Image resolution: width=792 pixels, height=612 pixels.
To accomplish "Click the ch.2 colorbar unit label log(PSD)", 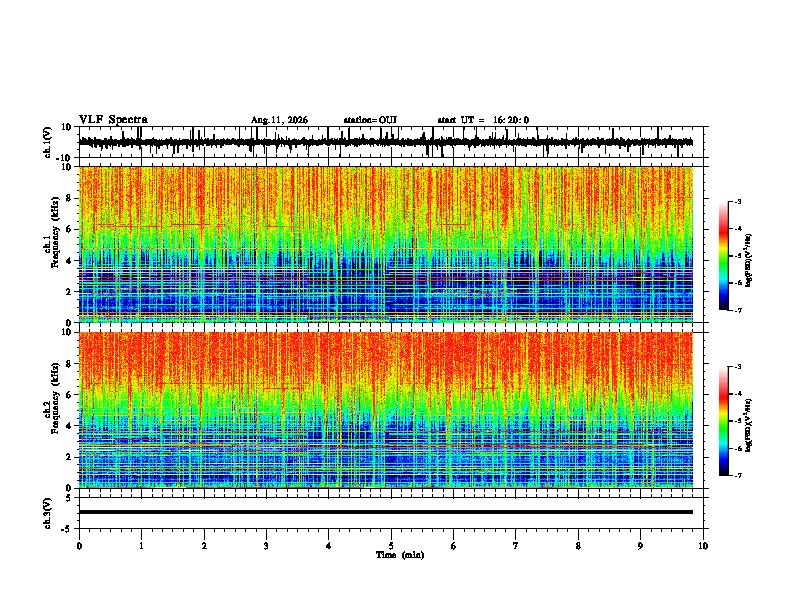I will 749,425.
